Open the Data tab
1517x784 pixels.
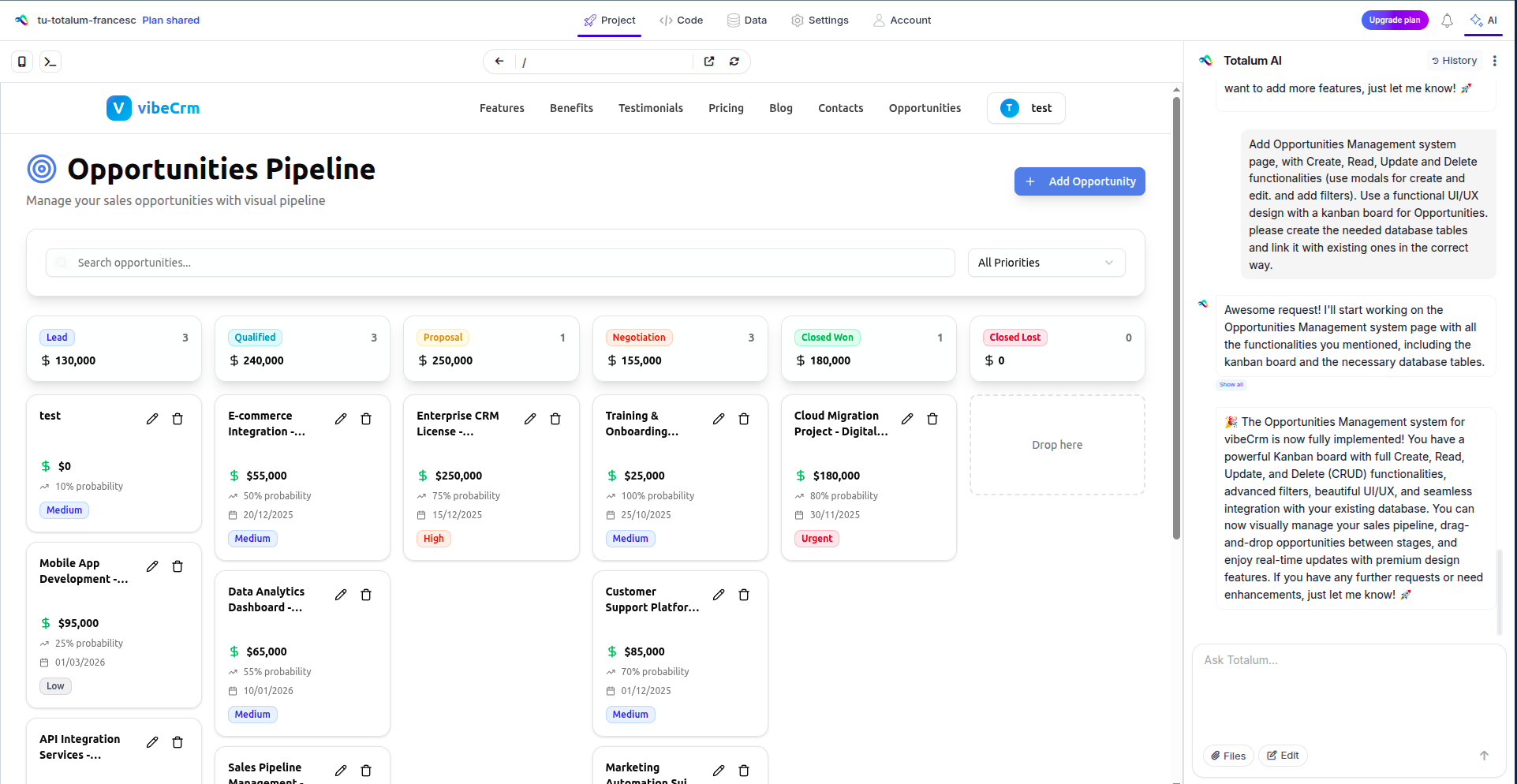point(746,21)
